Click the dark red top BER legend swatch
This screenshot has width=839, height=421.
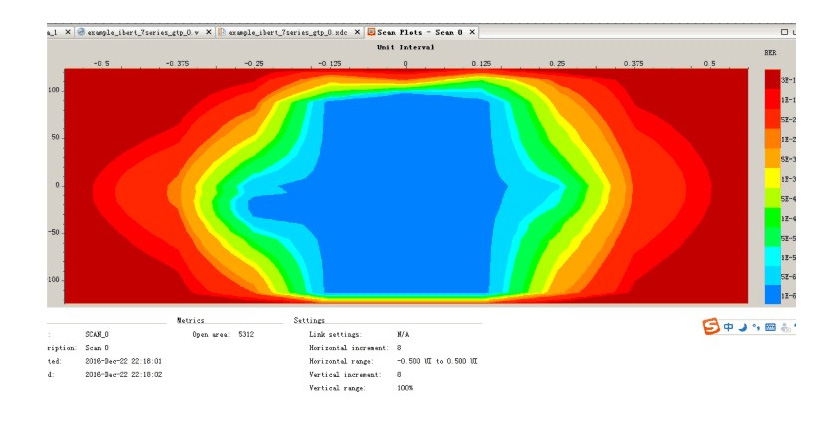point(772,79)
